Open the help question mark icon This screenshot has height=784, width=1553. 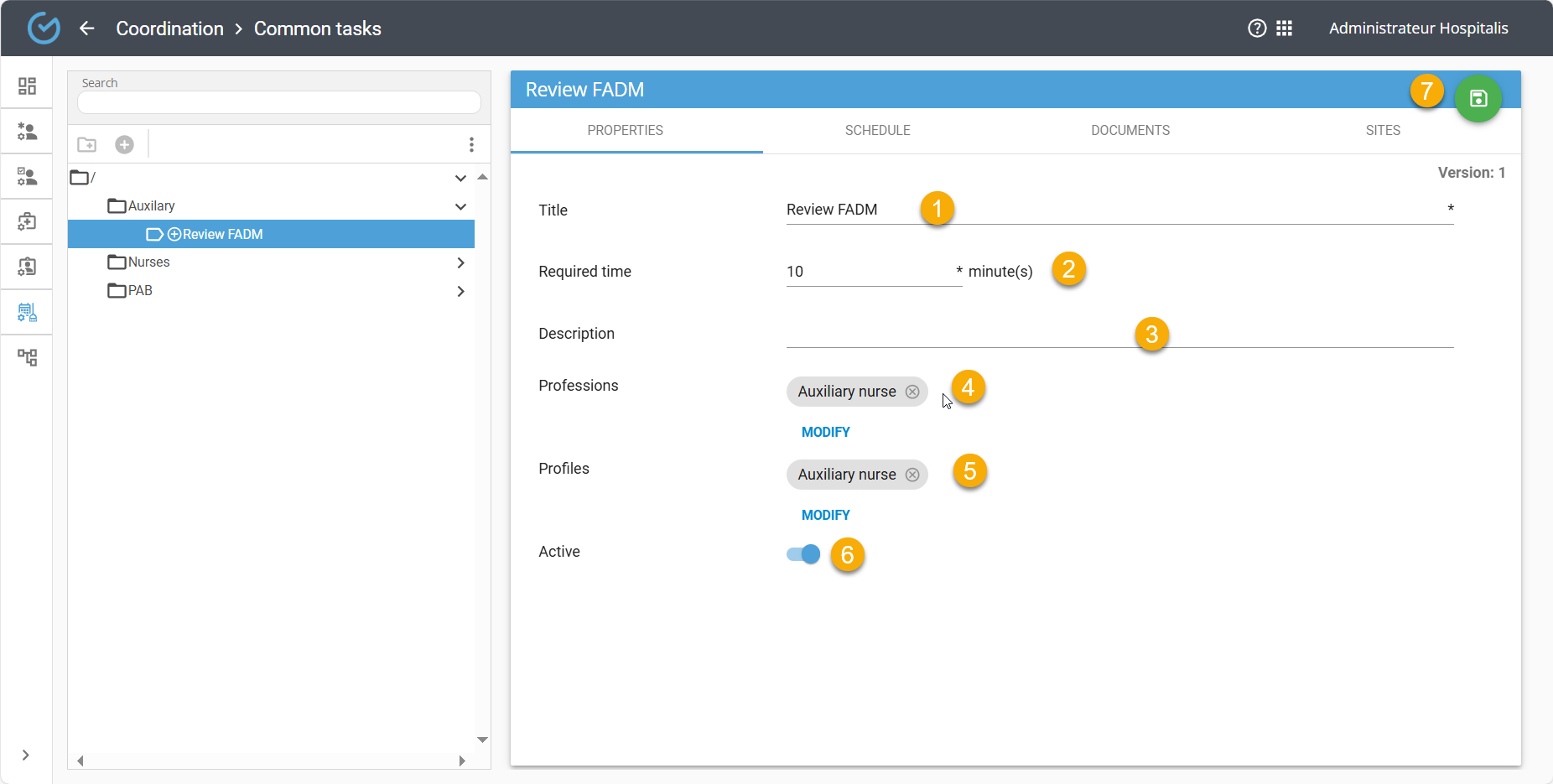click(x=1257, y=29)
